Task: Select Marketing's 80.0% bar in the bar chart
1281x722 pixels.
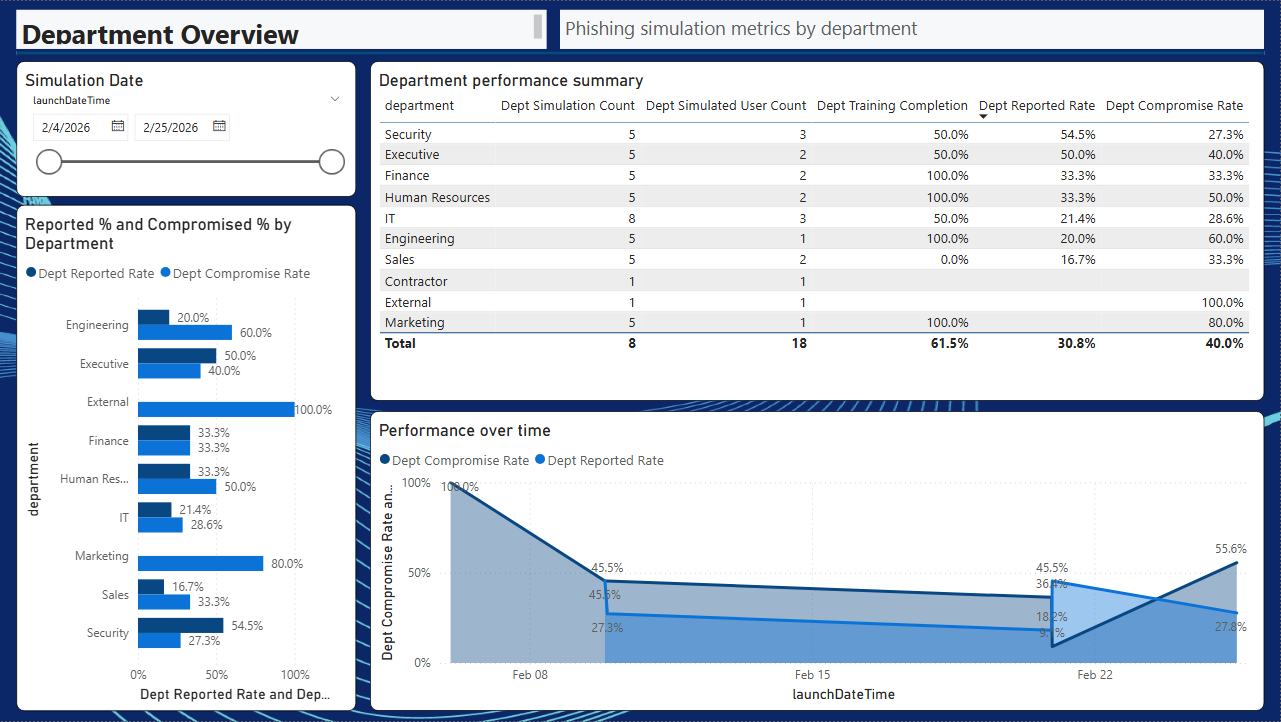Action: [200, 563]
